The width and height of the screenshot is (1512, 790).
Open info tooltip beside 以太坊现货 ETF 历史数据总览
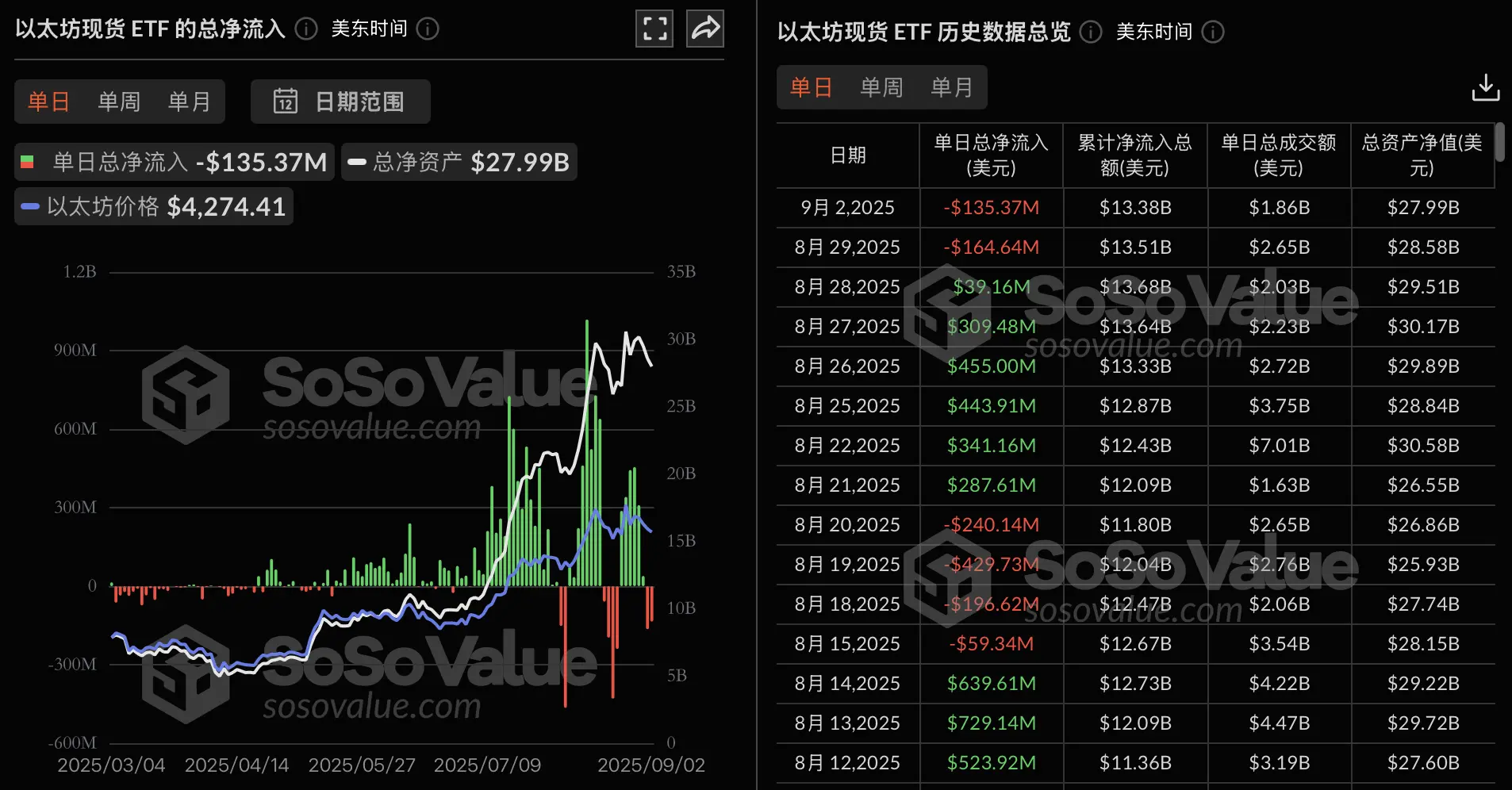point(1090,33)
